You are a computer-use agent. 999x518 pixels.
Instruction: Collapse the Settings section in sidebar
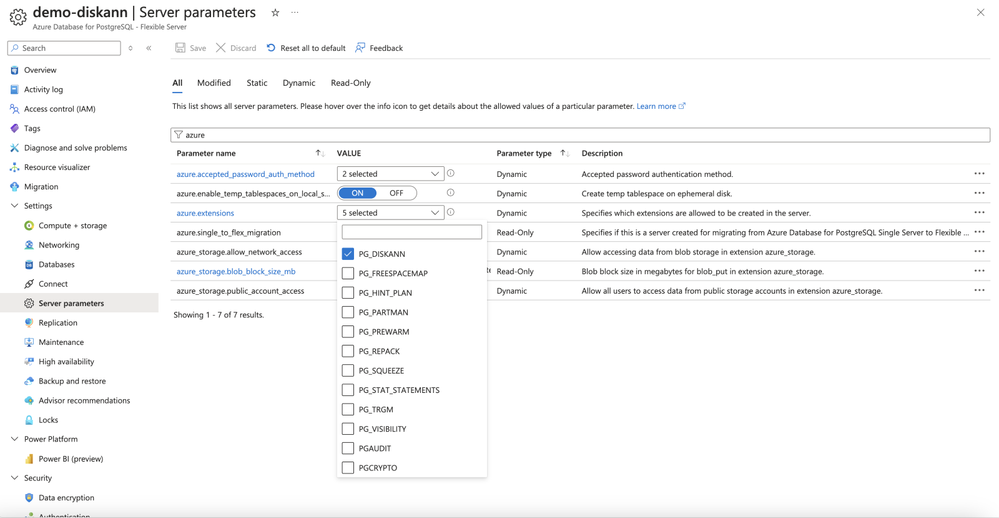pos(15,206)
